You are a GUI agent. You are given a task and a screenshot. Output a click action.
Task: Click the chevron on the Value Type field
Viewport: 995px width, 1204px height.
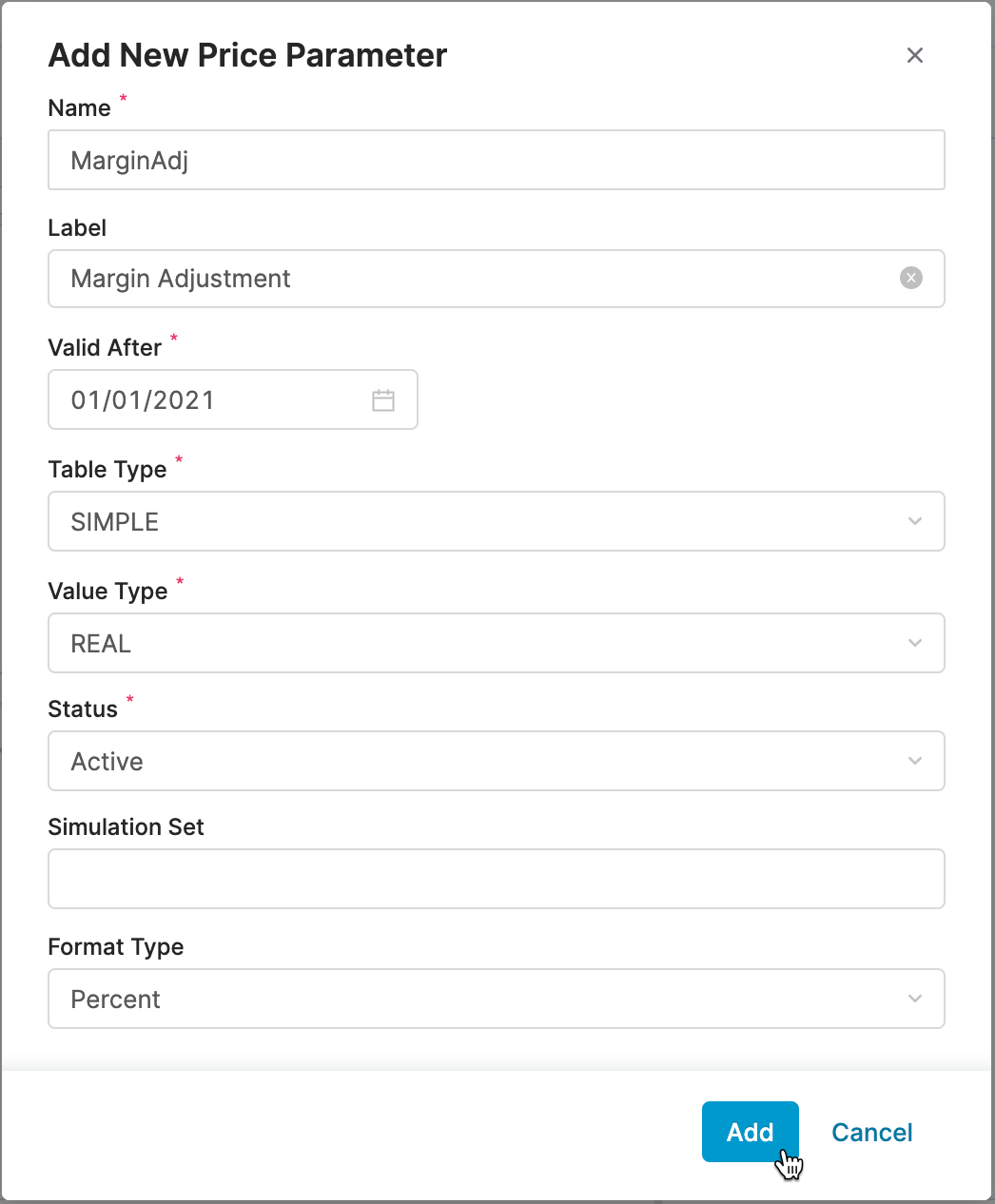click(x=914, y=643)
